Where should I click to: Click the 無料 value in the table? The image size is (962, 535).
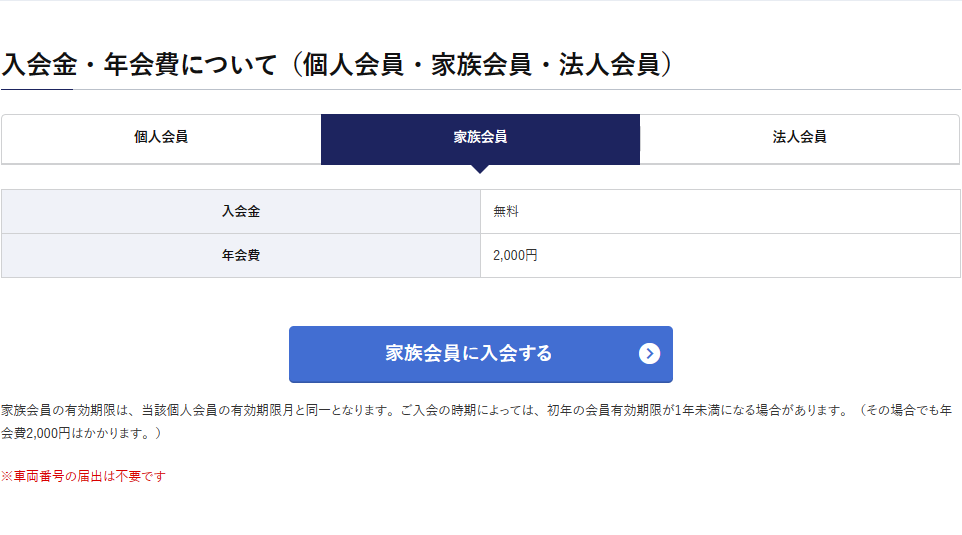pos(506,212)
